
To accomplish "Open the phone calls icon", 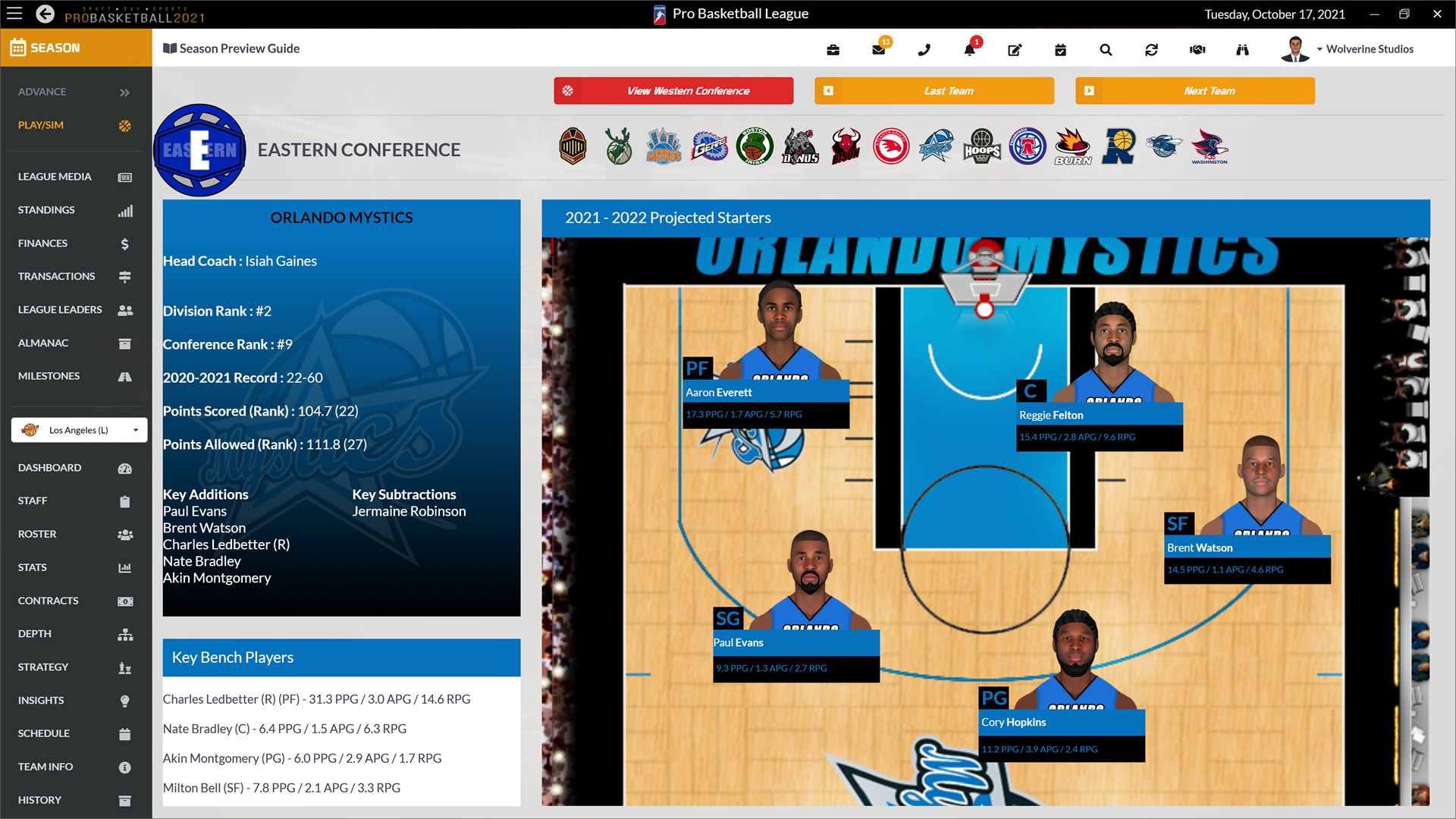I will (924, 49).
